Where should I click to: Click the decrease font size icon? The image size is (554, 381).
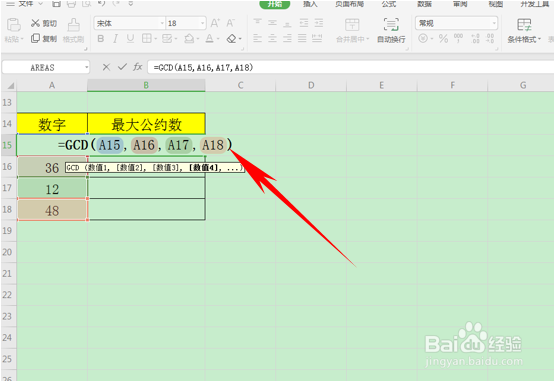(x=230, y=23)
